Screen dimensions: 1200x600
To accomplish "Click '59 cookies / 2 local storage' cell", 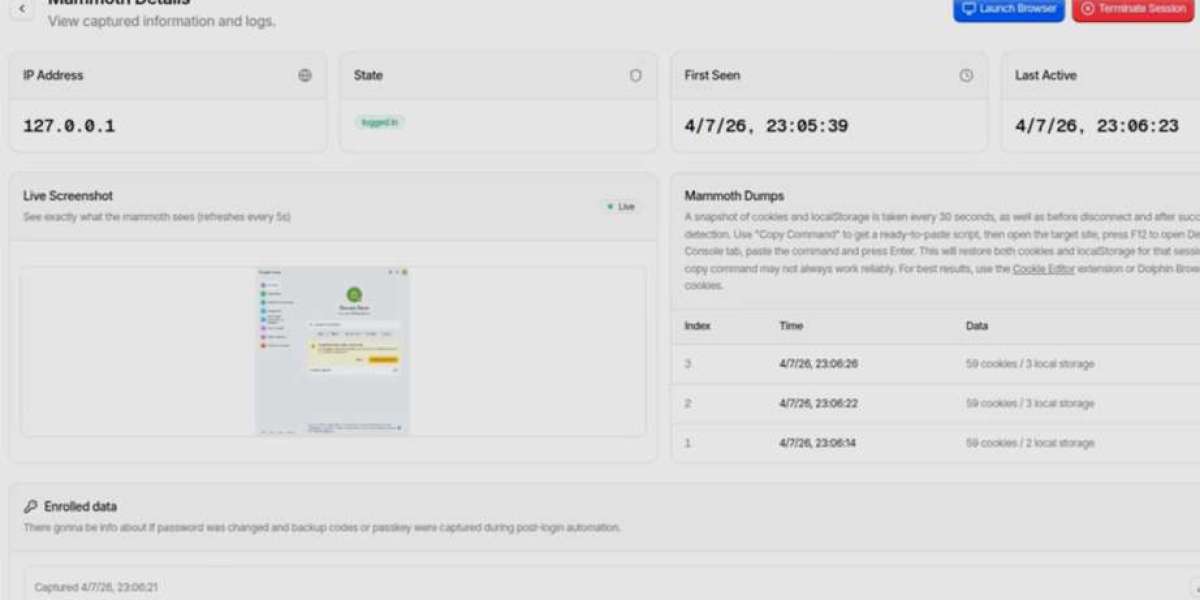I will [1030, 443].
